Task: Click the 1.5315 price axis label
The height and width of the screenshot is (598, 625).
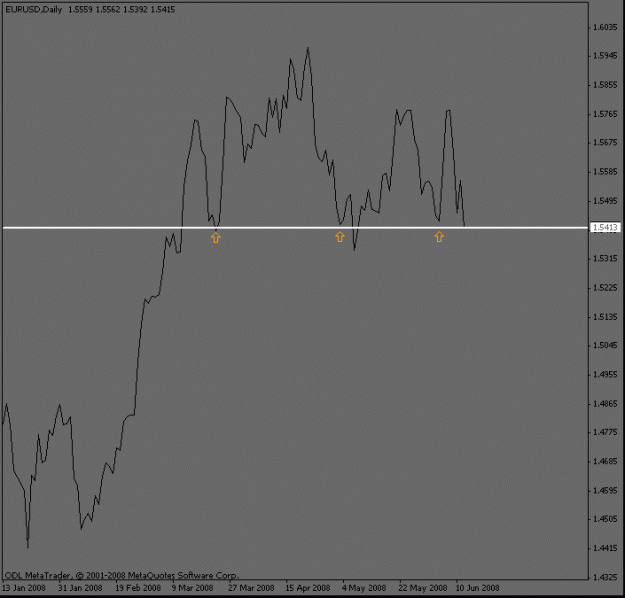Action: point(605,258)
